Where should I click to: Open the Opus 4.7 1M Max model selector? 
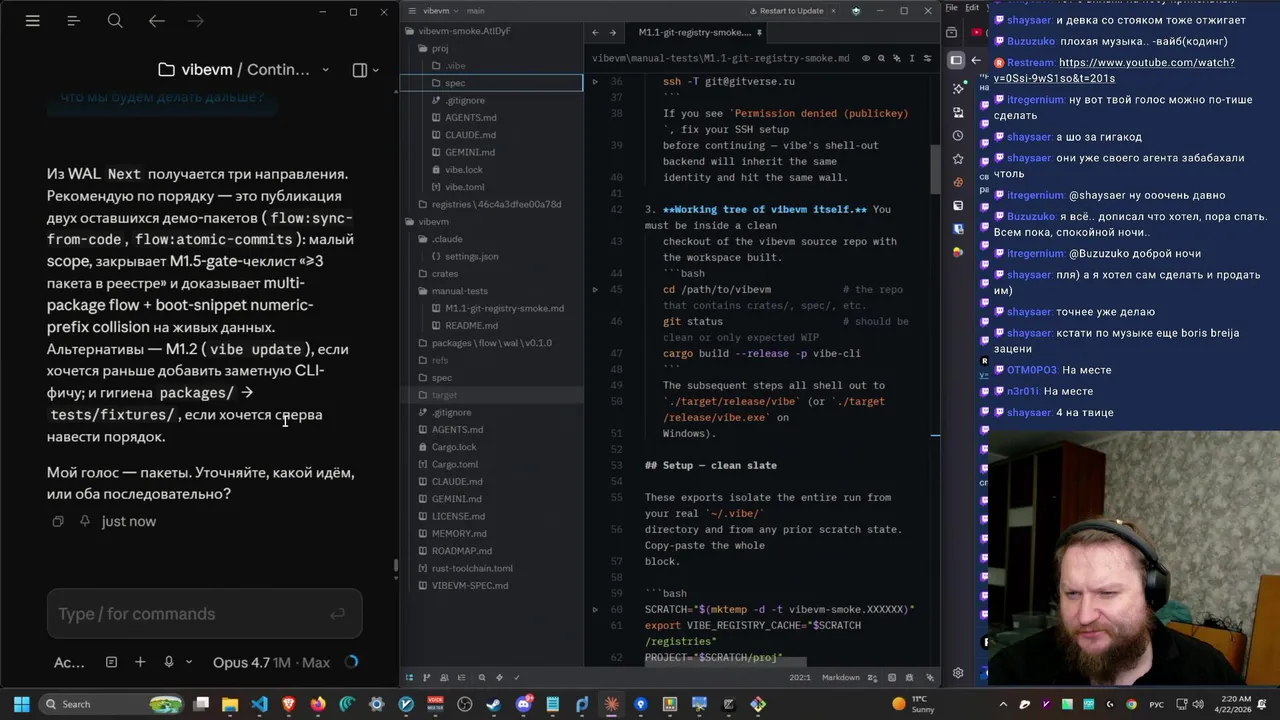pos(271,662)
